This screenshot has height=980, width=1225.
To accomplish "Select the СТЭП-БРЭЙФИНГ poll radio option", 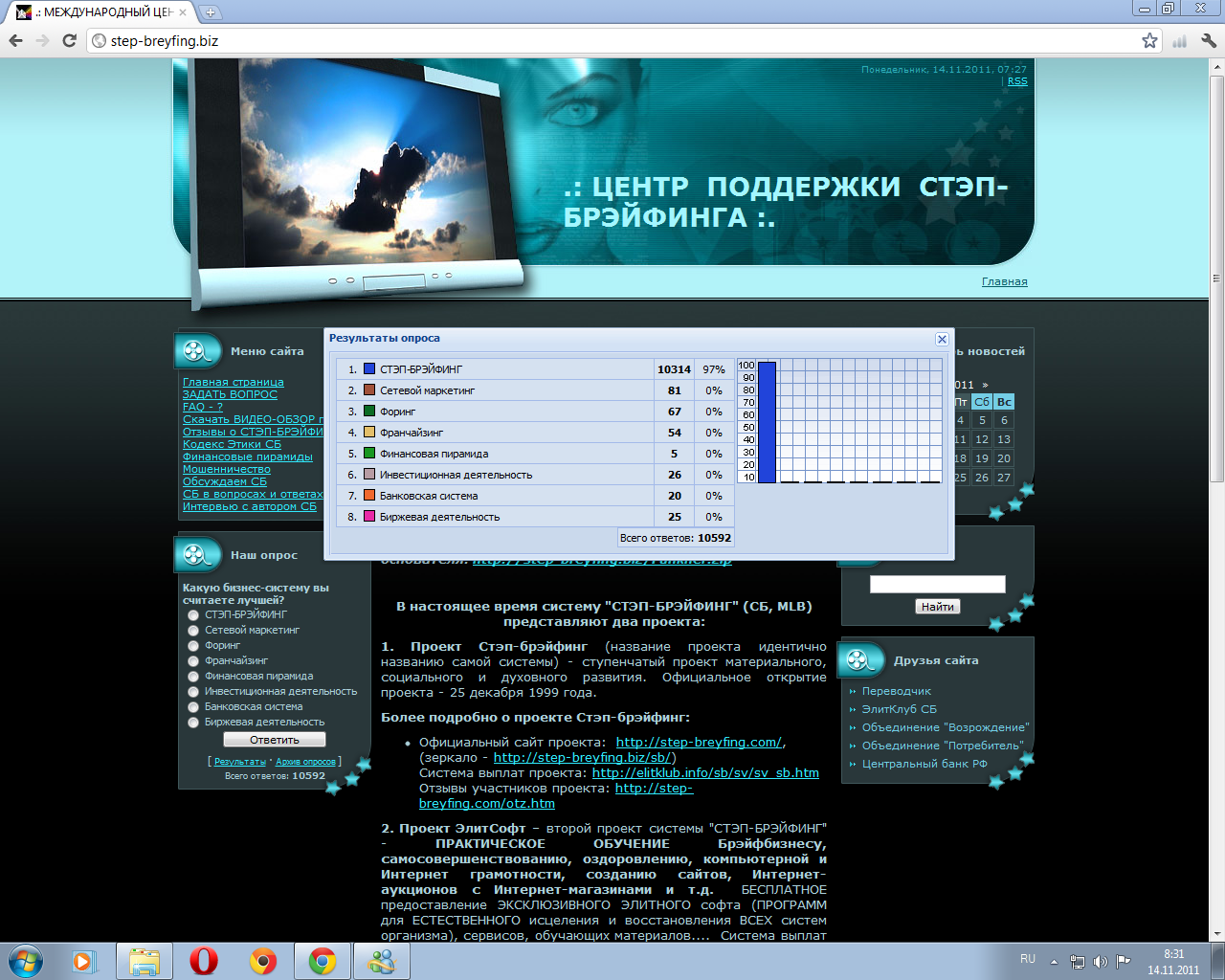I will [x=193, y=615].
